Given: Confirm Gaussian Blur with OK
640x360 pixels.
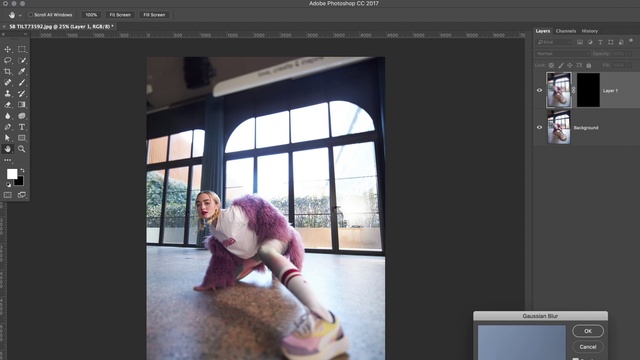Looking at the screenshot, I should coord(588,331).
